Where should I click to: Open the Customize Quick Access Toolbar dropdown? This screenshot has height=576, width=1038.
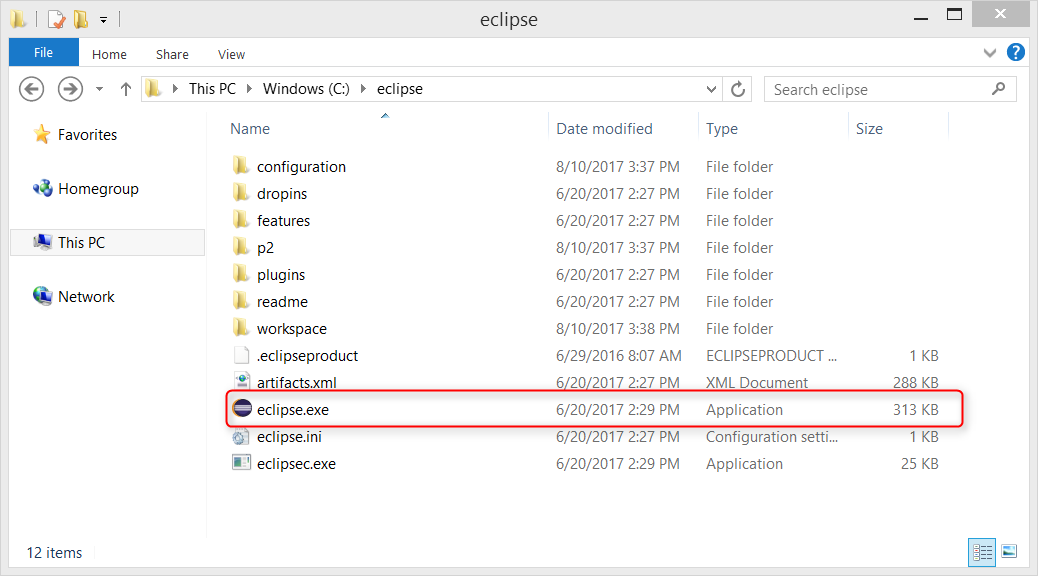coord(103,20)
